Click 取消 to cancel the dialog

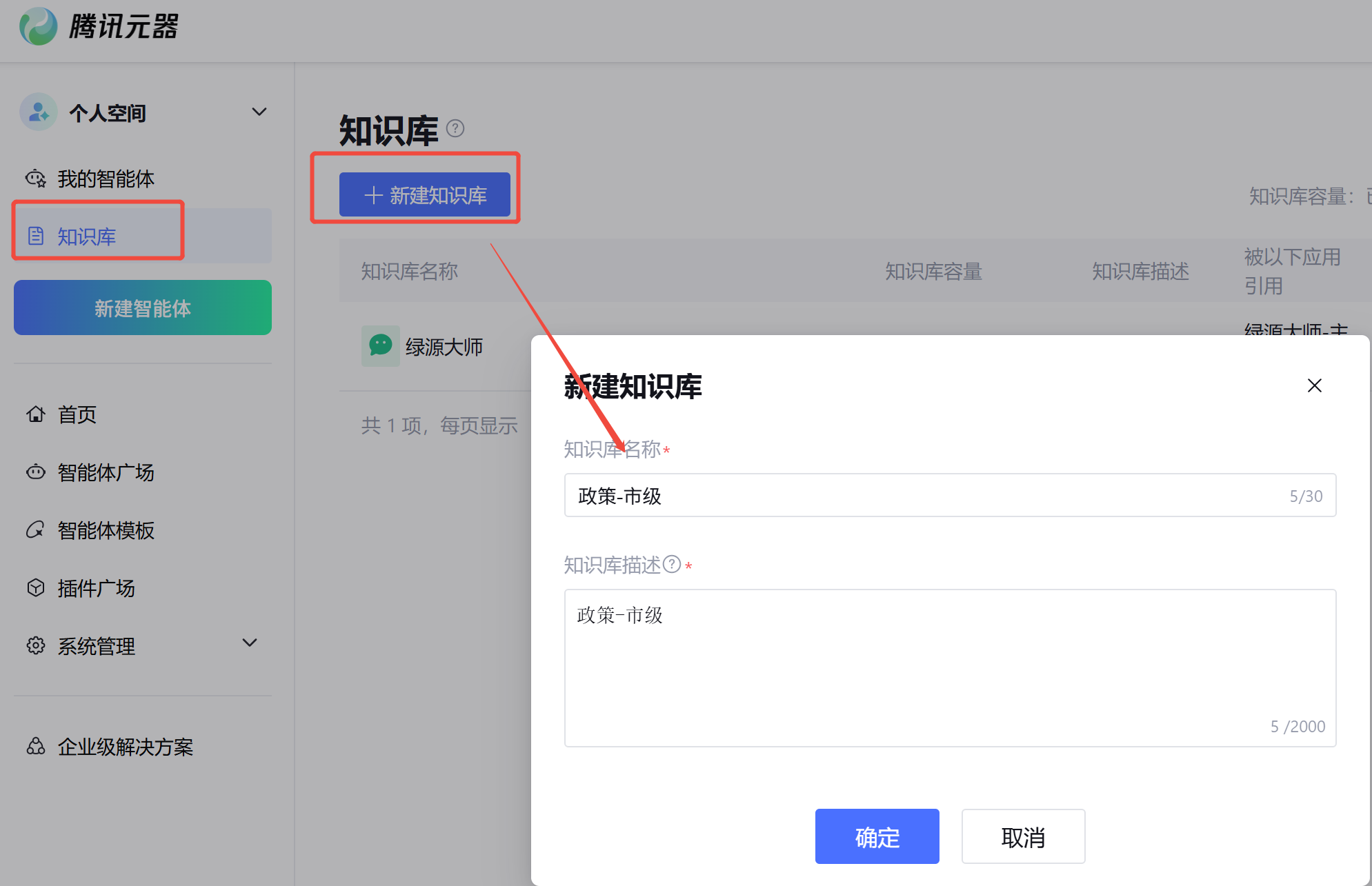(1023, 836)
